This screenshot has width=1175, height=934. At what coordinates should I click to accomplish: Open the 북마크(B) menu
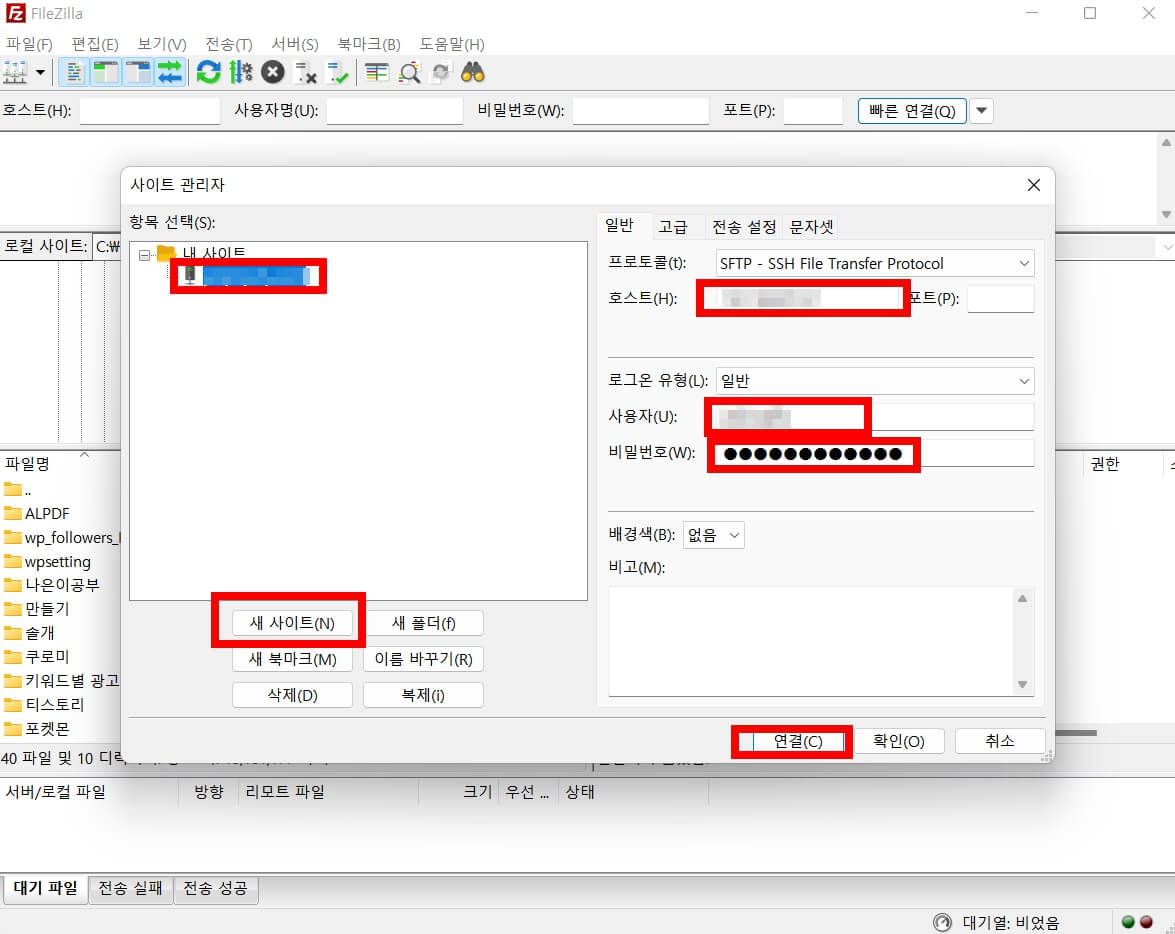(369, 44)
